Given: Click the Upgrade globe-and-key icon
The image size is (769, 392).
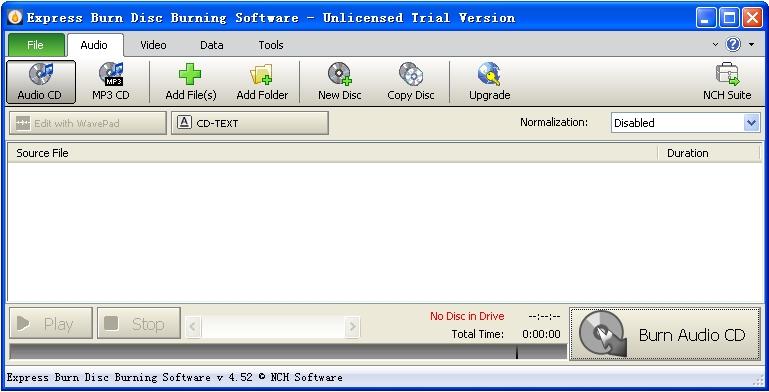Looking at the screenshot, I should coord(489,74).
